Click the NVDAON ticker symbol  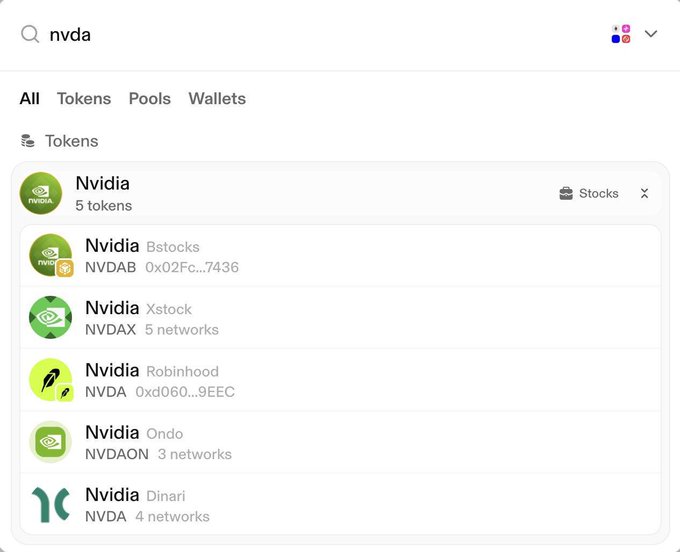(x=117, y=454)
